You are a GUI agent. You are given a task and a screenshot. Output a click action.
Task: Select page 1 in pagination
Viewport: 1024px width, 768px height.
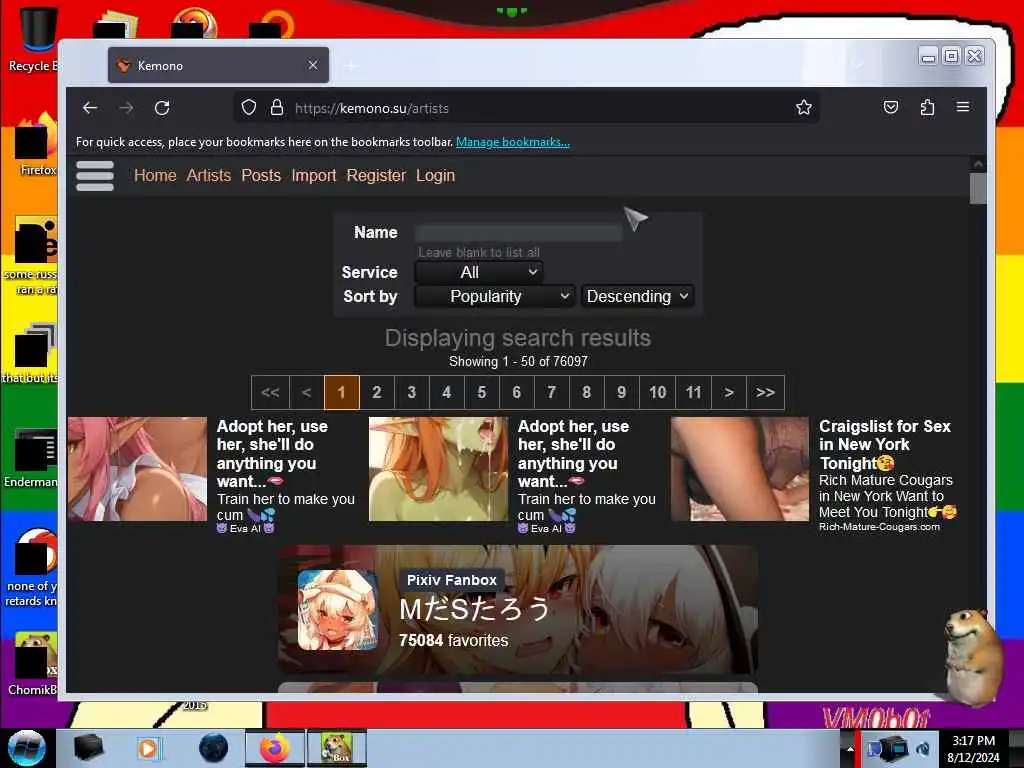click(x=341, y=392)
